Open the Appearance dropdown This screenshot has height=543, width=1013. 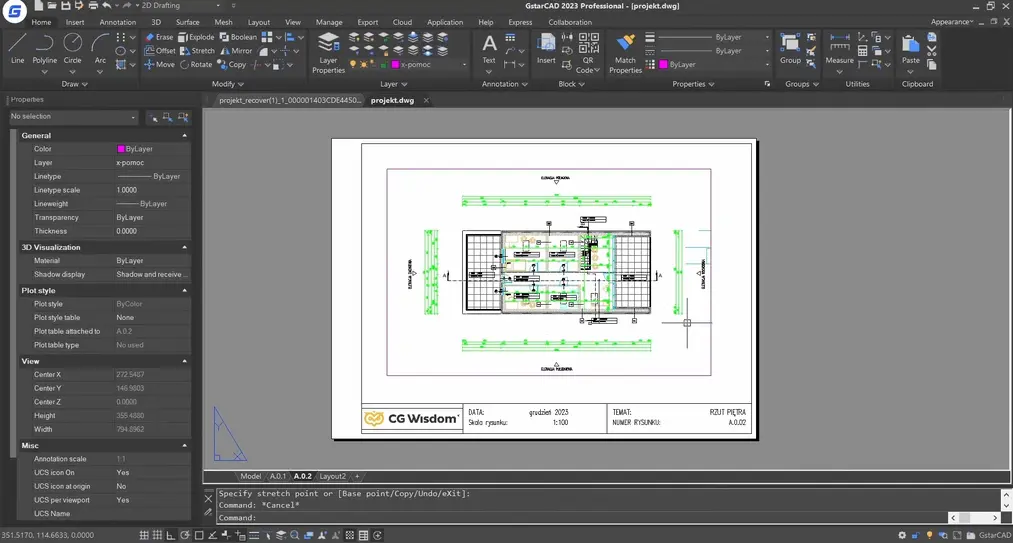coord(952,22)
